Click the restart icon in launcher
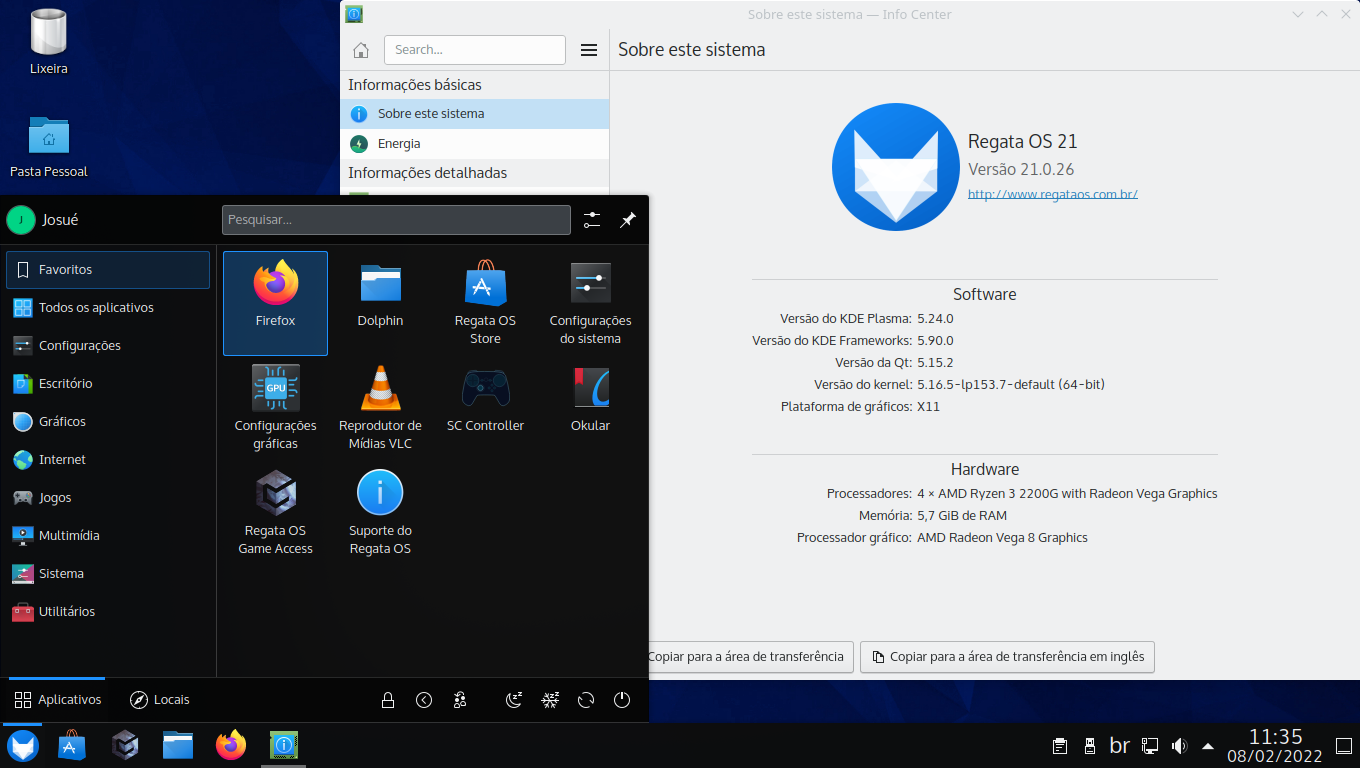 (x=586, y=700)
